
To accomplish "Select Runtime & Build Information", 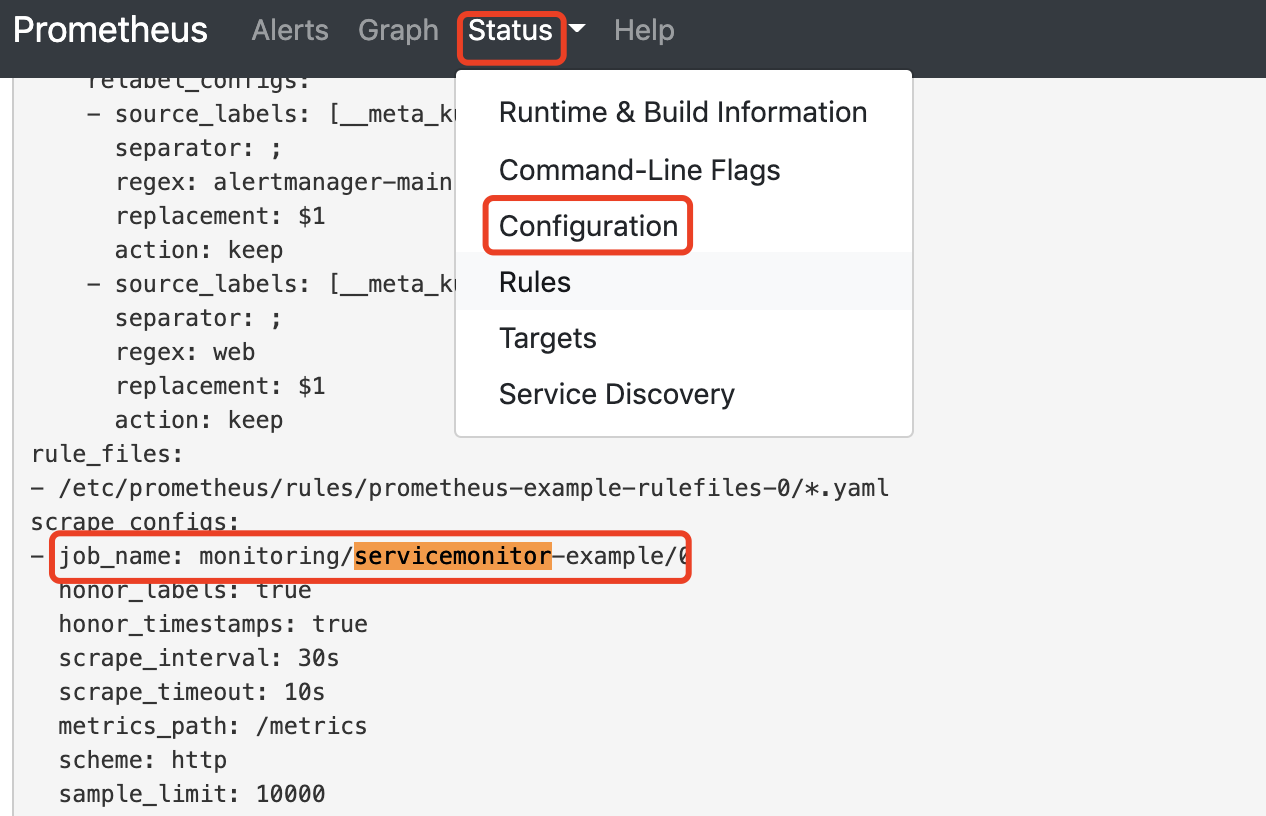I will (x=683, y=112).
